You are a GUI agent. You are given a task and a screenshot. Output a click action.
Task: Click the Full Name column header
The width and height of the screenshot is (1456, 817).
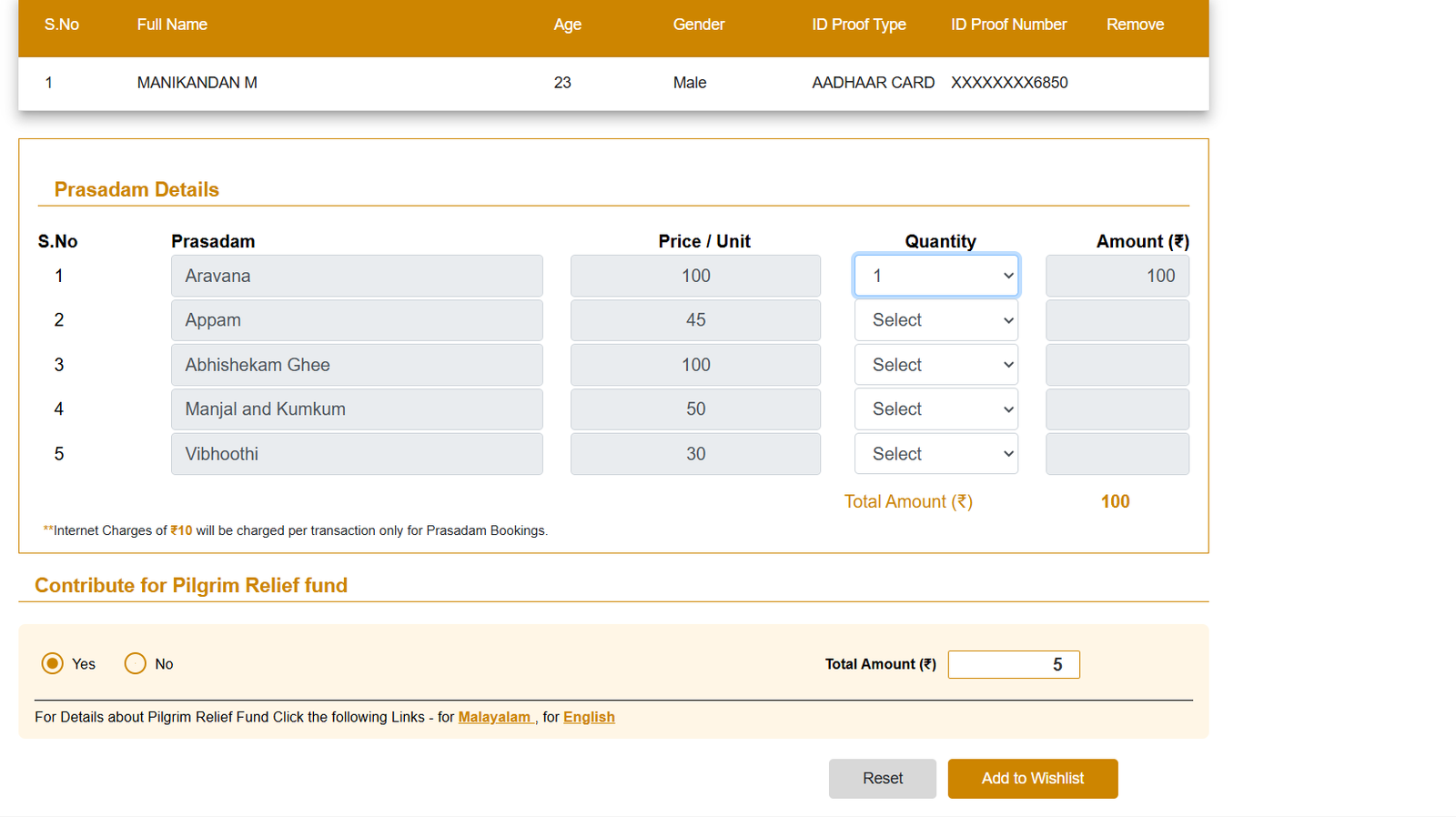coord(172,25)
